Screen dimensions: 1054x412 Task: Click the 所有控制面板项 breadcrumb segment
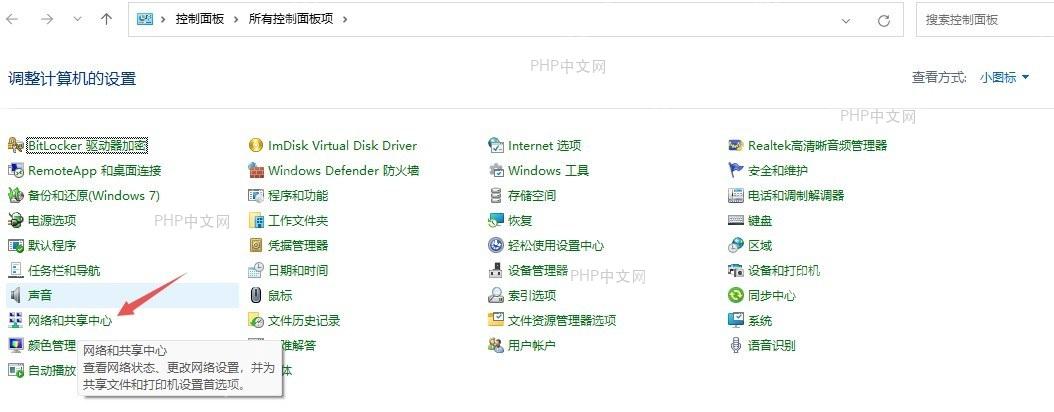(x=291, y=19)
